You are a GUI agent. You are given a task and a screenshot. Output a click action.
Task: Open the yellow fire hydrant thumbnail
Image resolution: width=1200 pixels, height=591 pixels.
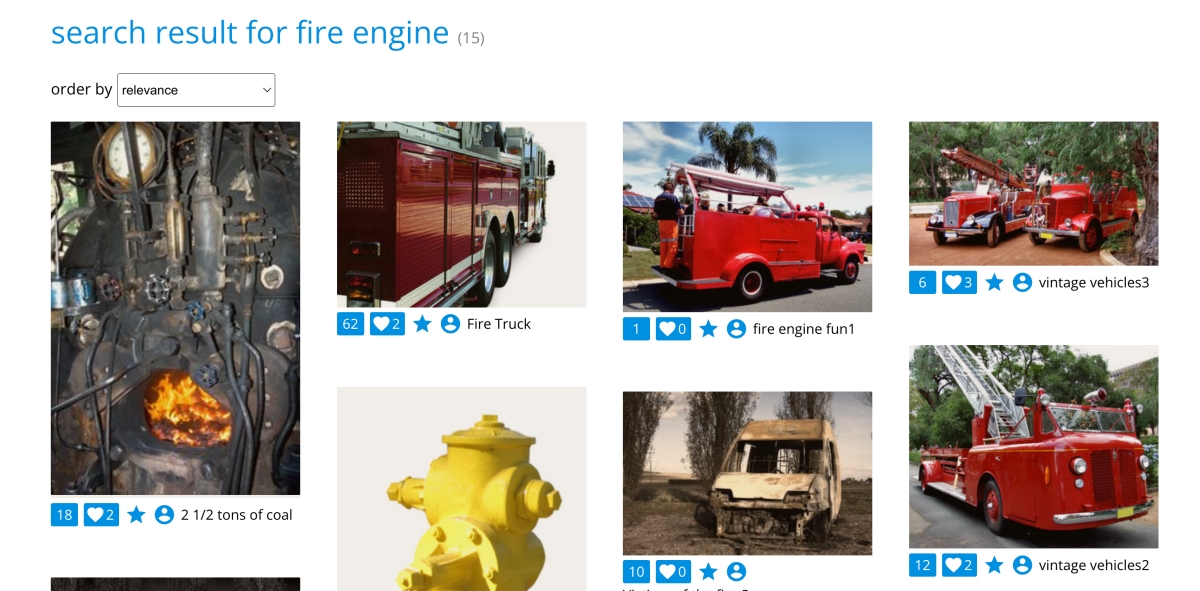tap(461, 489)
